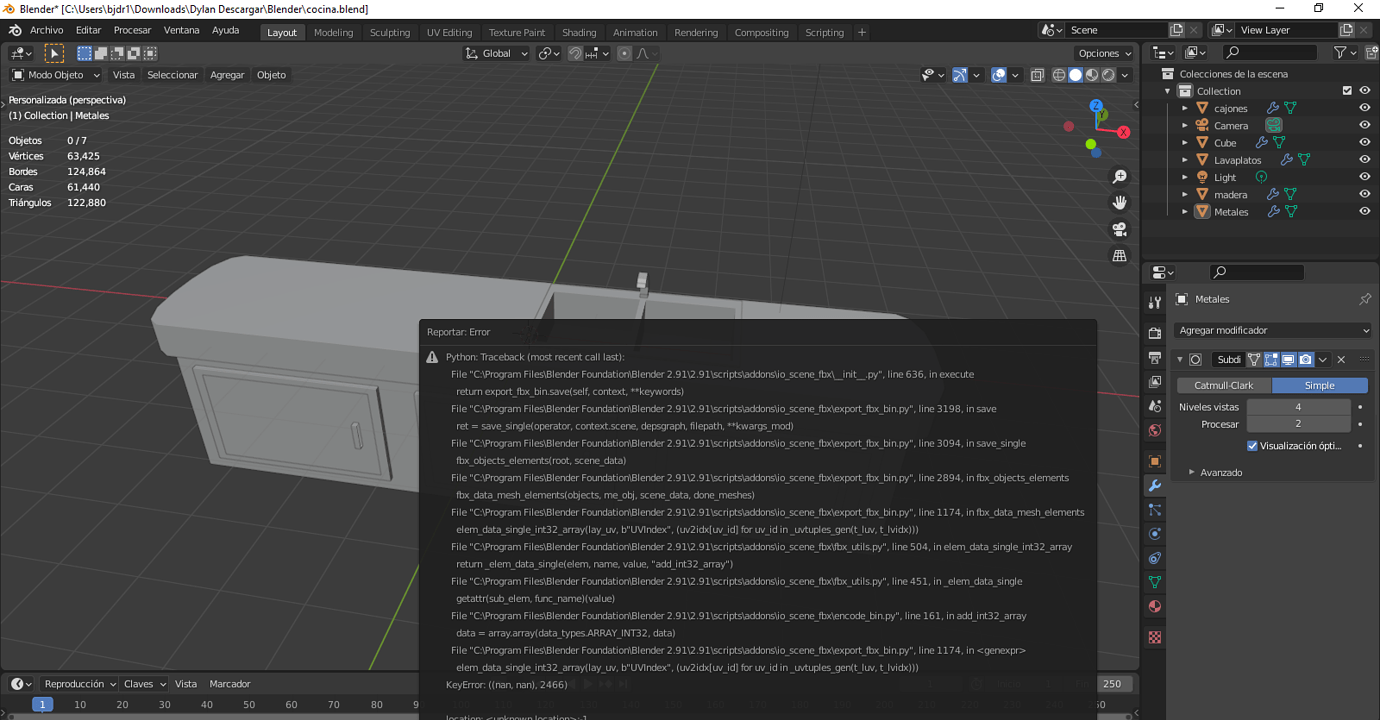Viewport: 1380px width, 720px height.
Task: Open the Material properties tab icon
Action: pos(1155,606)
